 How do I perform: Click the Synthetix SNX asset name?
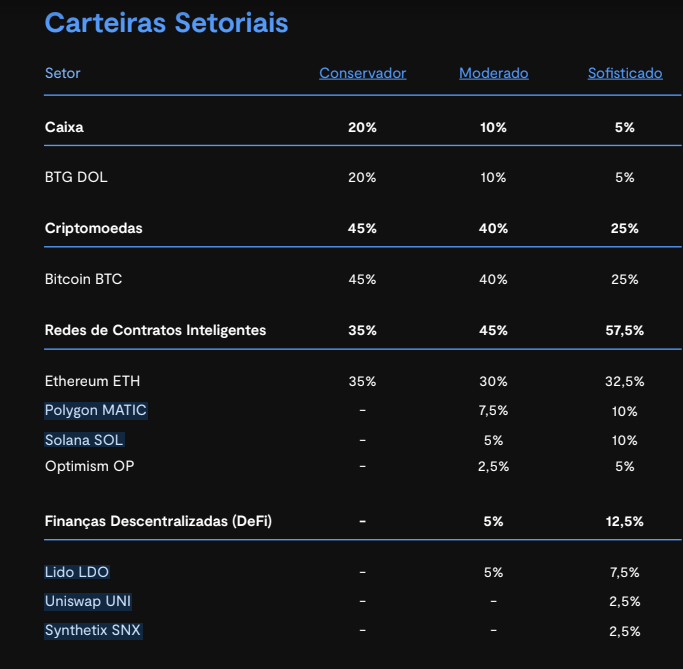(93, 631)
